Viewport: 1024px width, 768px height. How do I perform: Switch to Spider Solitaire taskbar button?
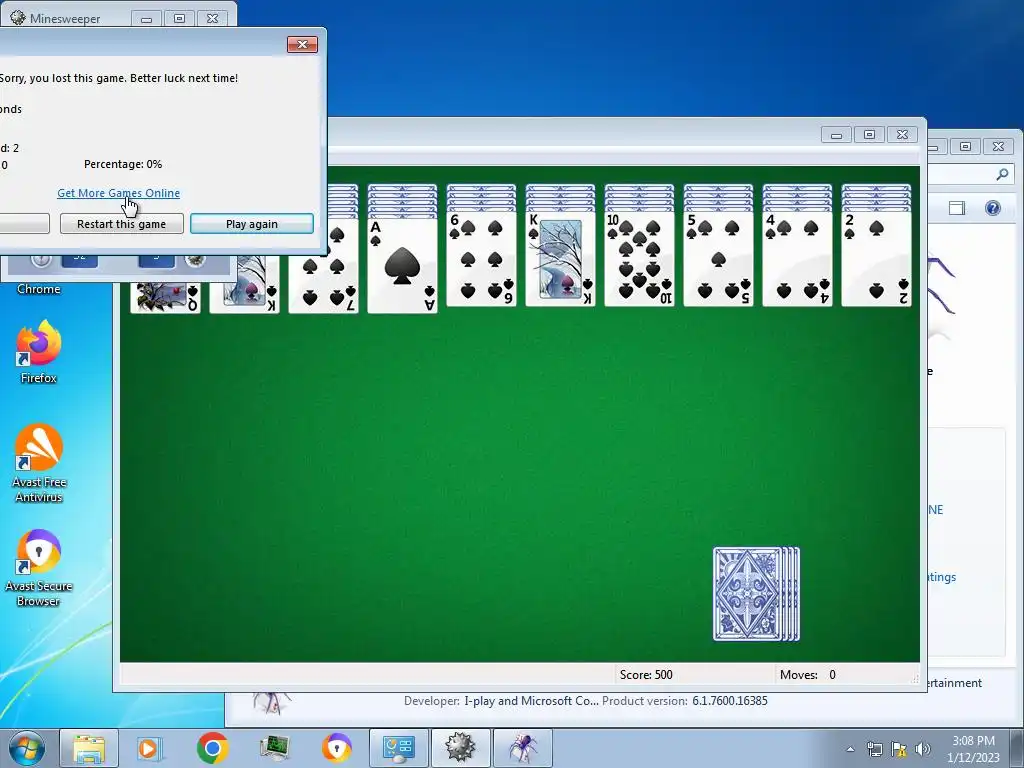click(x=523, y=748)
